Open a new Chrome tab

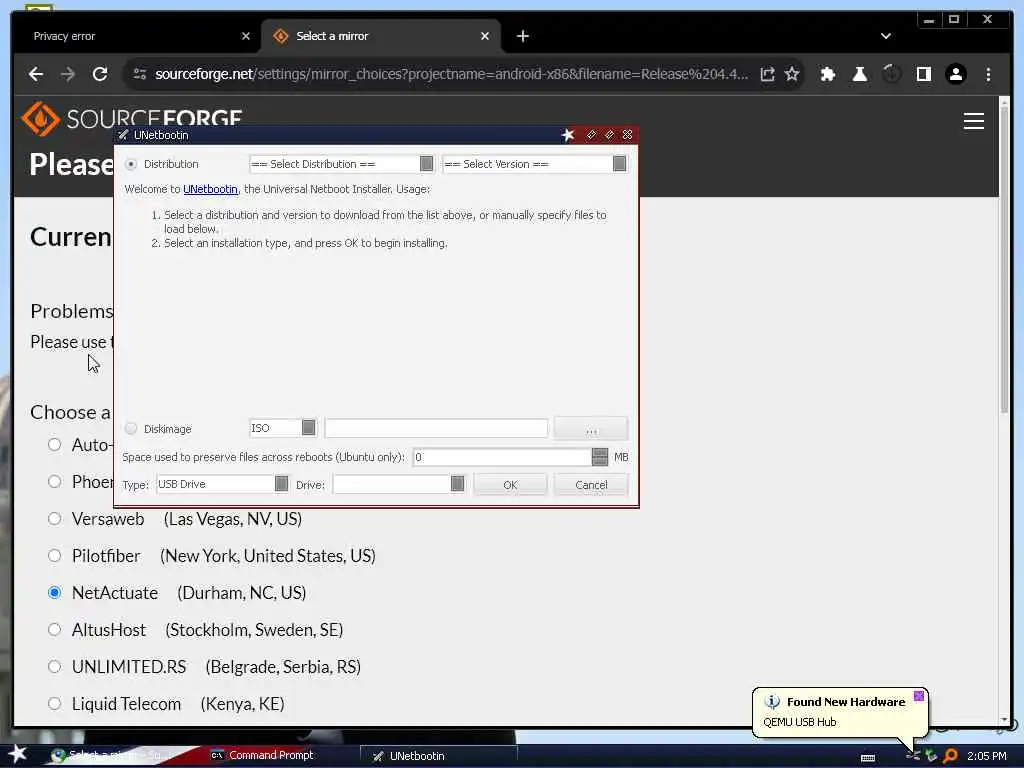(522, 36)
